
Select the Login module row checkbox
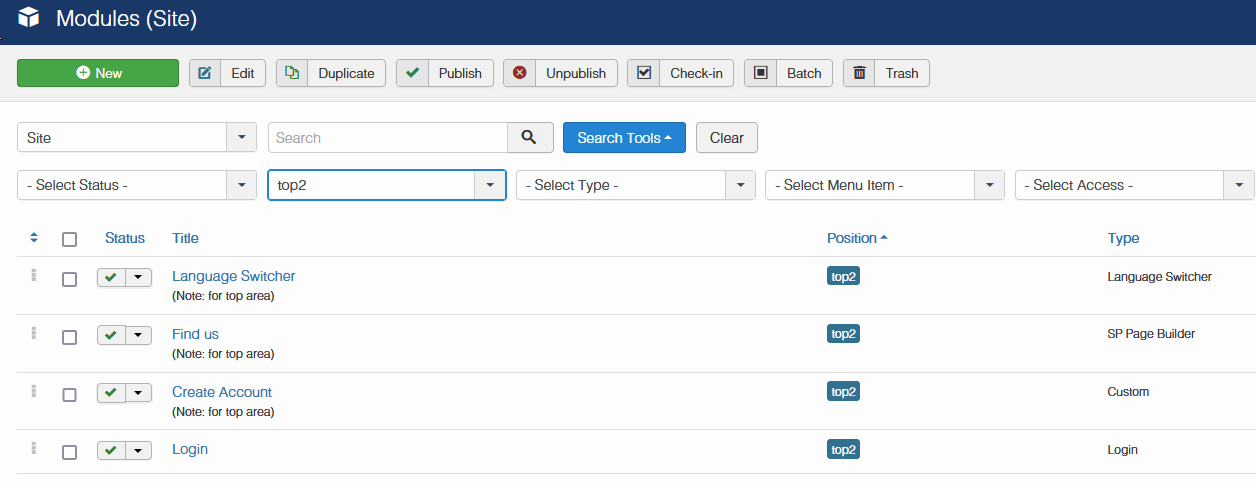(69, 452)
